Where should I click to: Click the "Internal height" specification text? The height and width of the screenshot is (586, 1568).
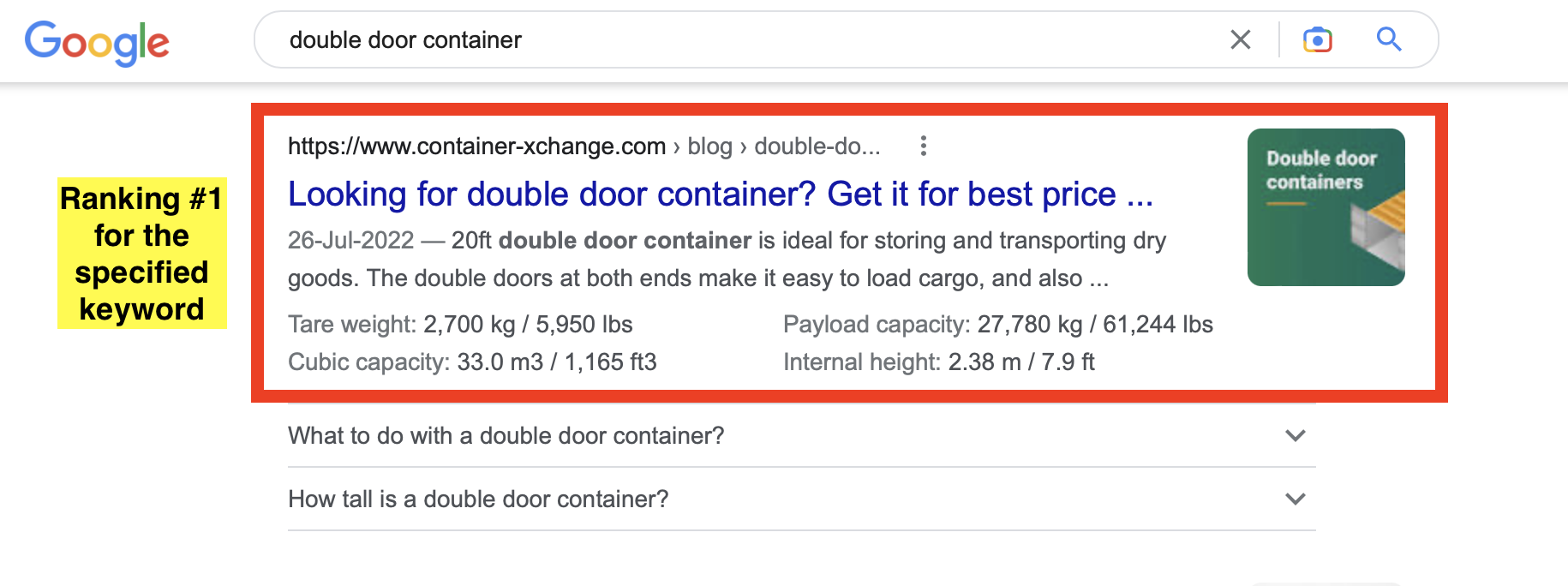(x=938, y=362)
